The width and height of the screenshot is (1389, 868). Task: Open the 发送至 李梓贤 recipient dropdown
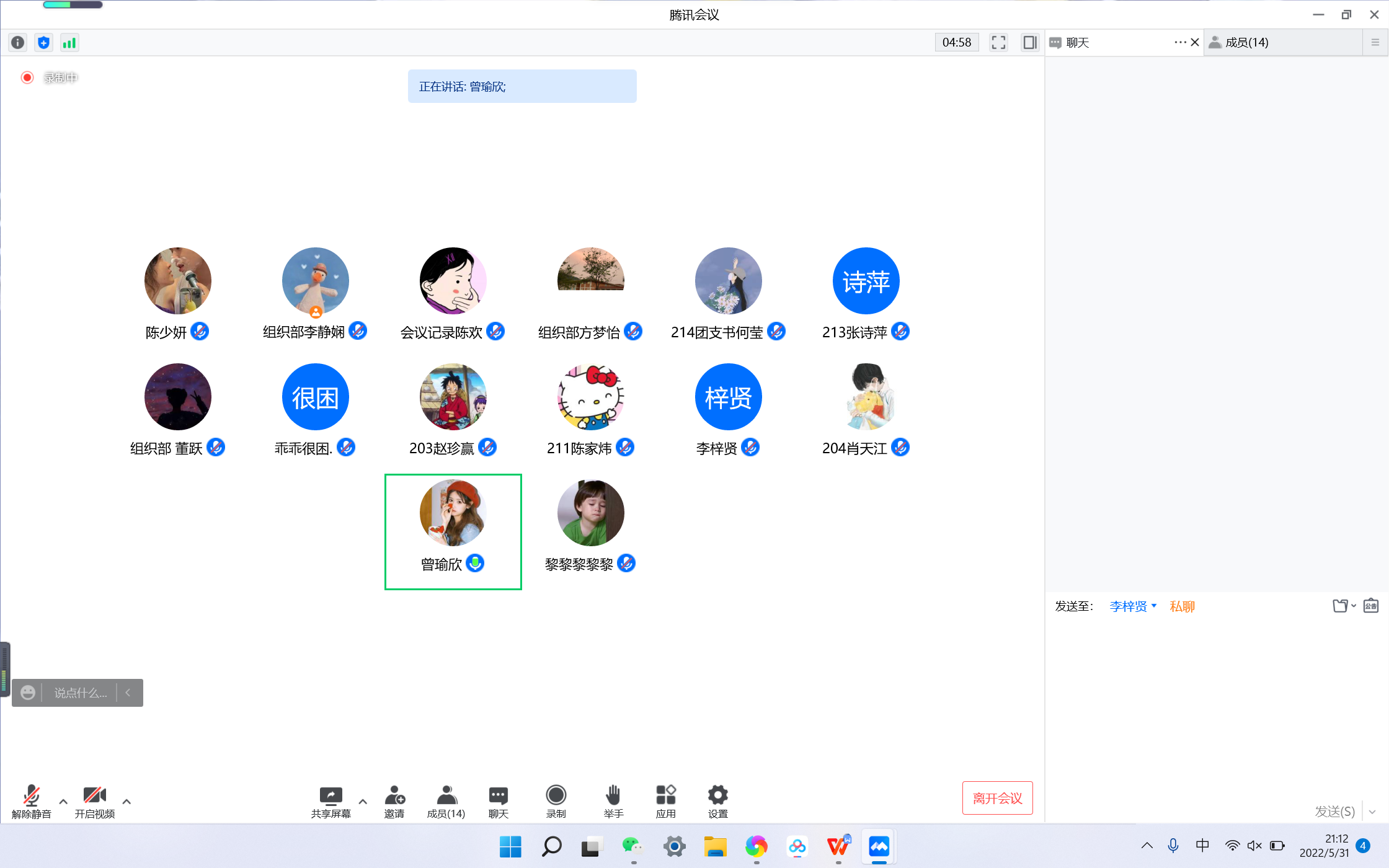1132,606
